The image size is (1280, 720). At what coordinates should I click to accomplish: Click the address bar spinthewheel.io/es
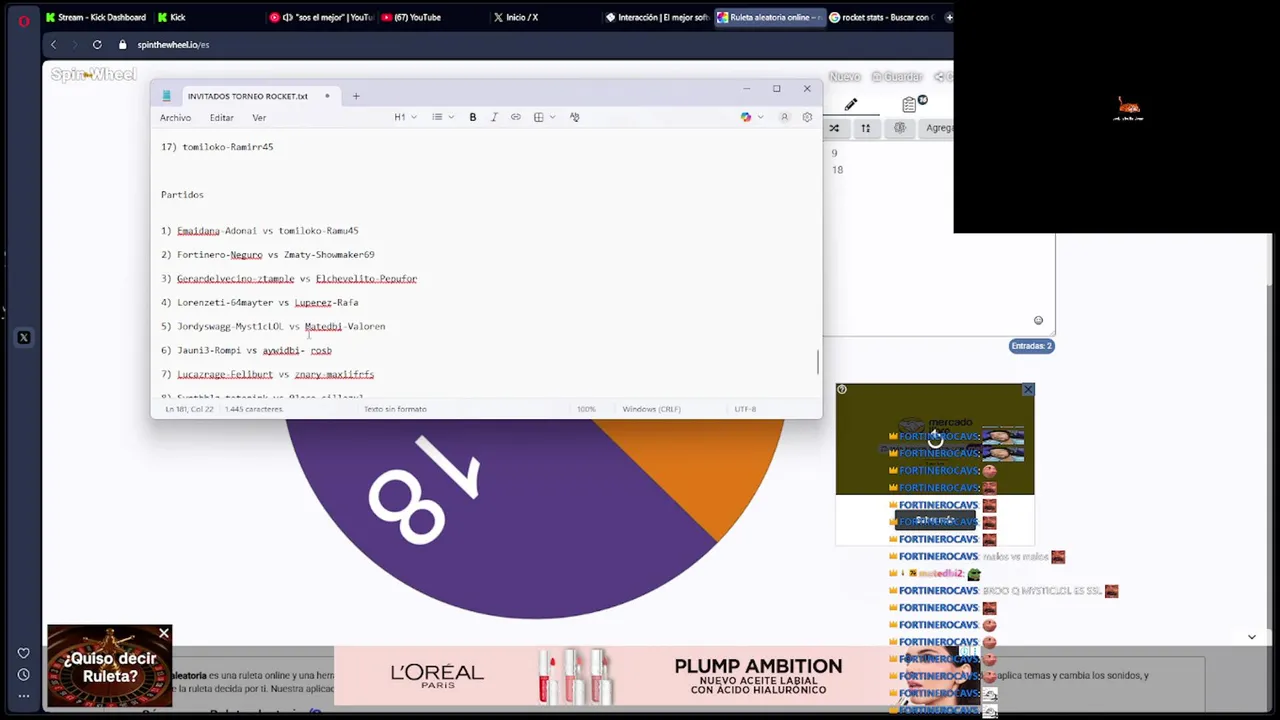pos(173,45)
